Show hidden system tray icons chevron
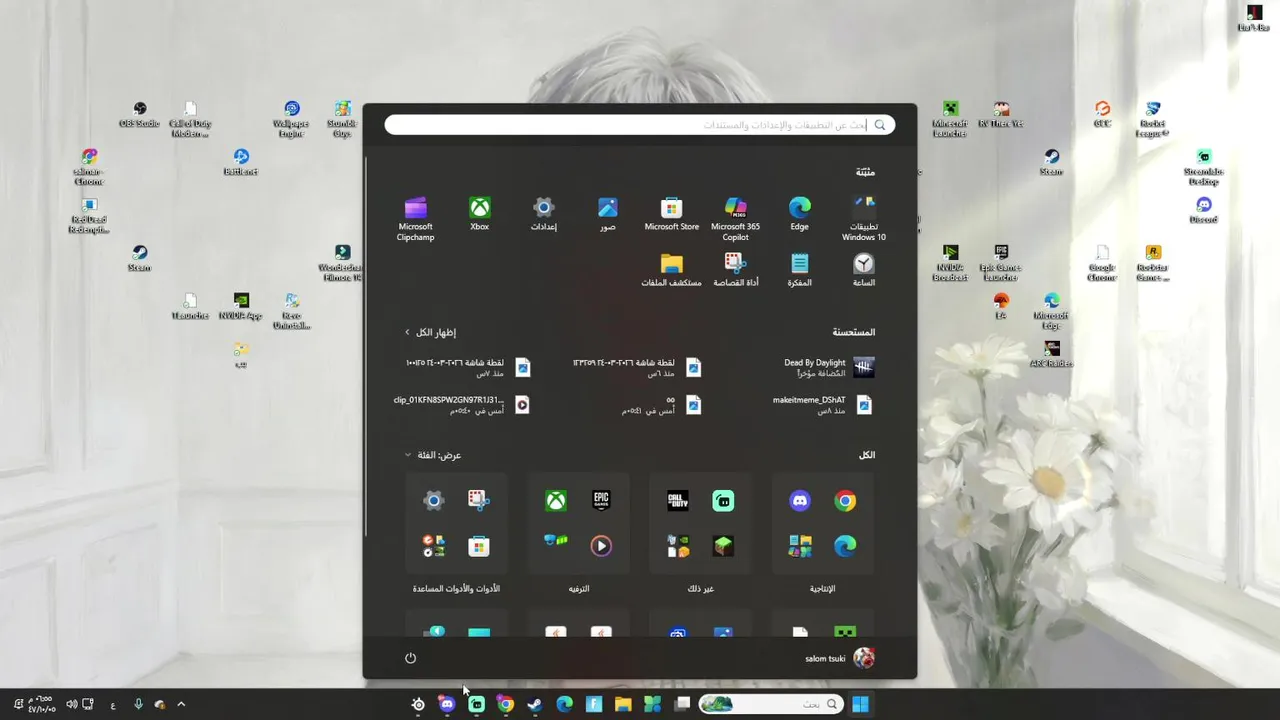1280x720 pixels. tap(181, 704)
